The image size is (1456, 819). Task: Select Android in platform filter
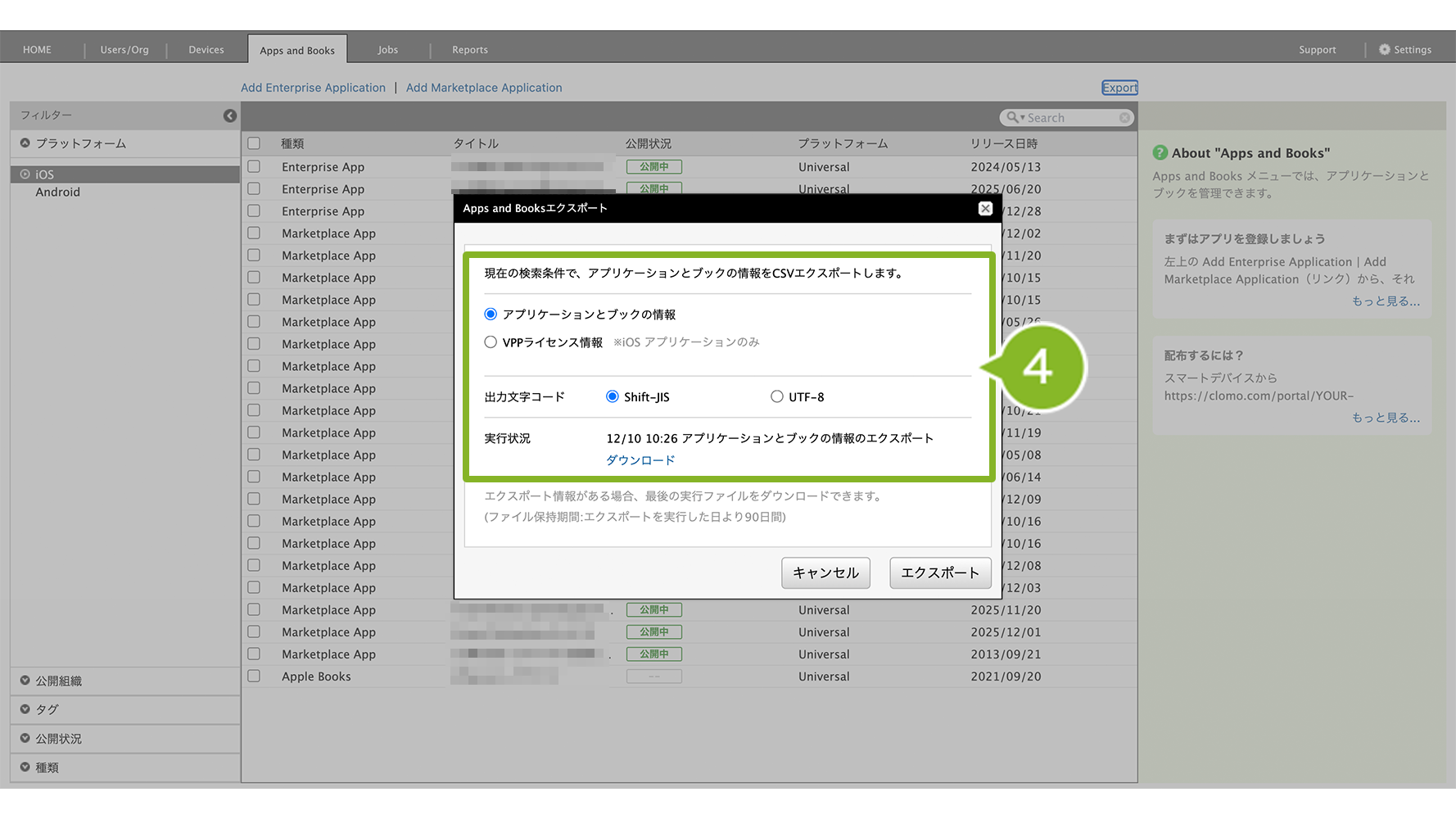tap(57, 192)
